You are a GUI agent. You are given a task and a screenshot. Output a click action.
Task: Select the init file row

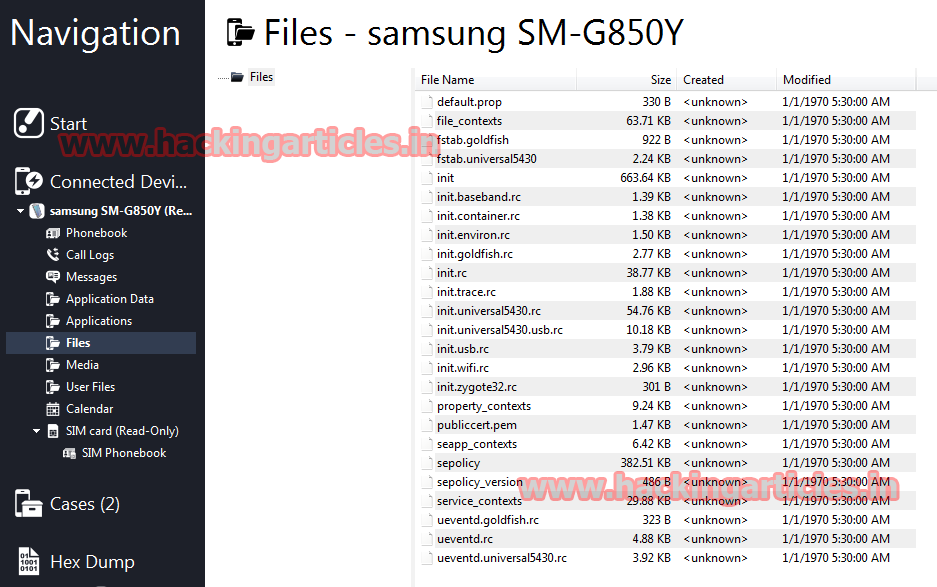pyautogui.click(x=665, y=178)
